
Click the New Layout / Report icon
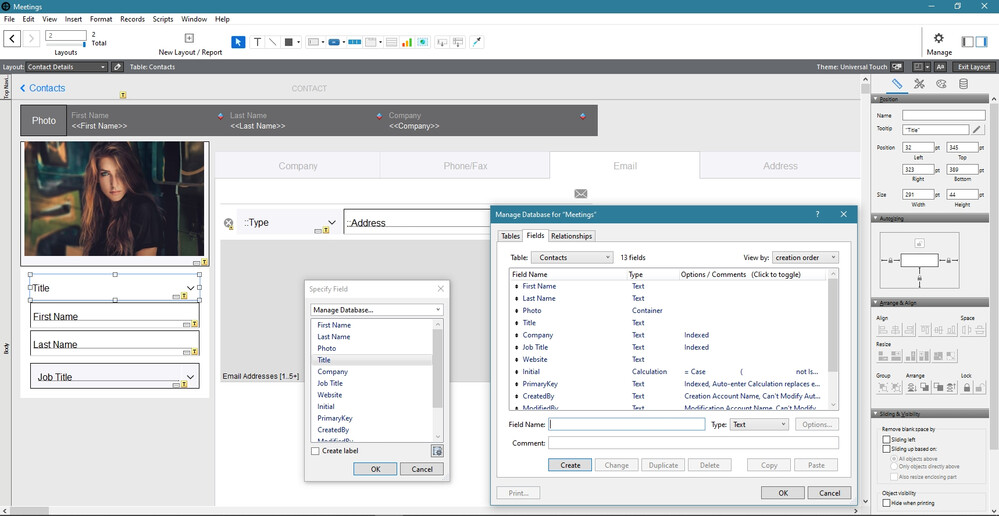[x=190, y=39]
